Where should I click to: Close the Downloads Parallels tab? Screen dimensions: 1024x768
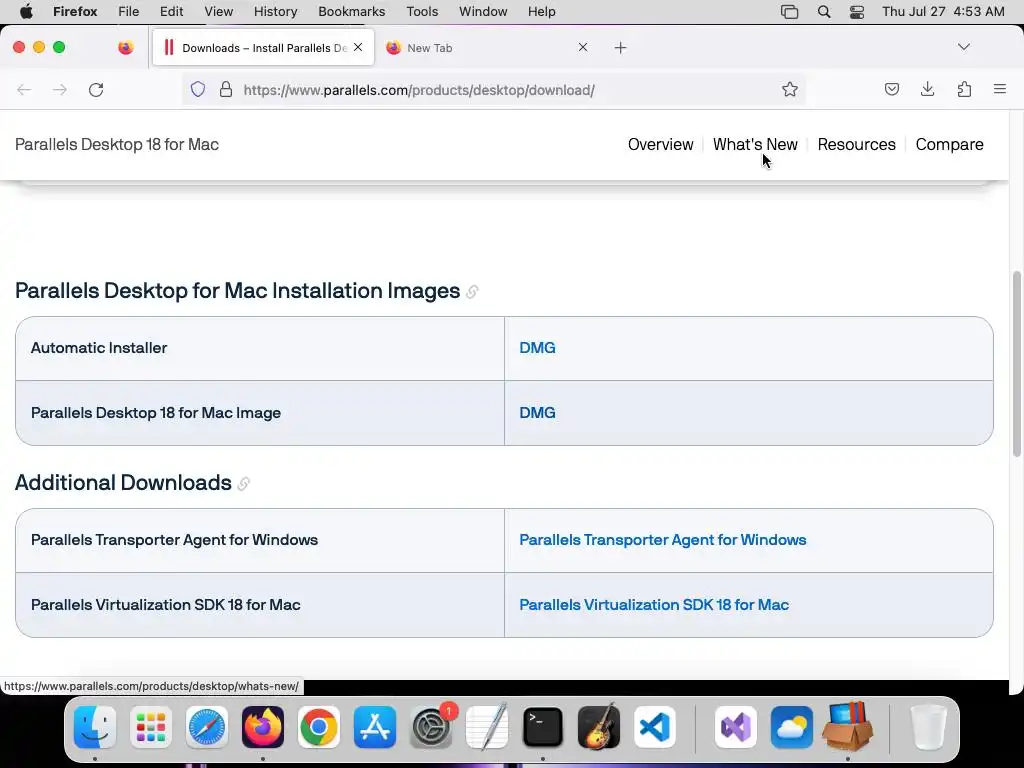click(x=358, y=47)
